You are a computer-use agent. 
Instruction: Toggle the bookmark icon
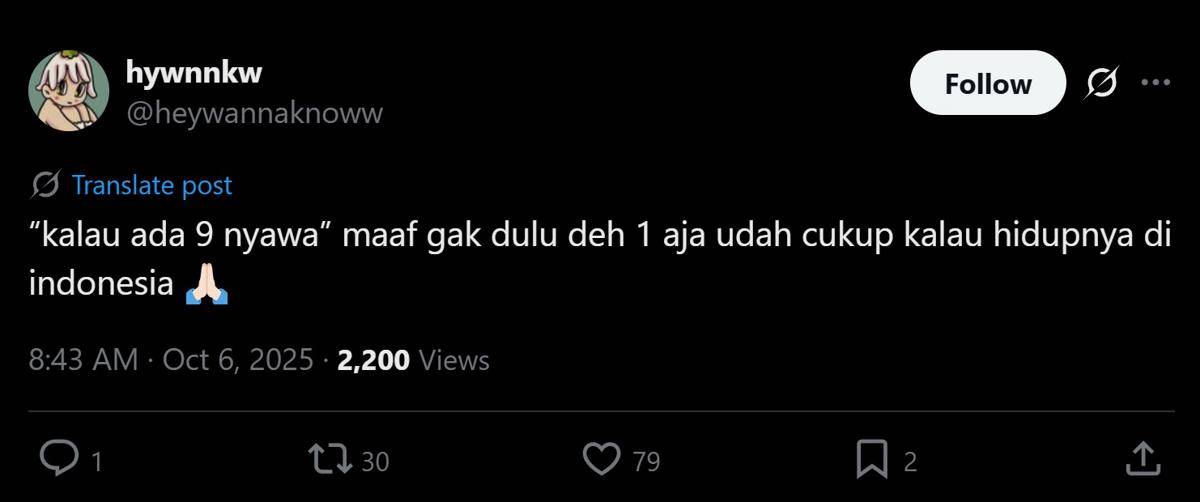click(x=872, y=460)
